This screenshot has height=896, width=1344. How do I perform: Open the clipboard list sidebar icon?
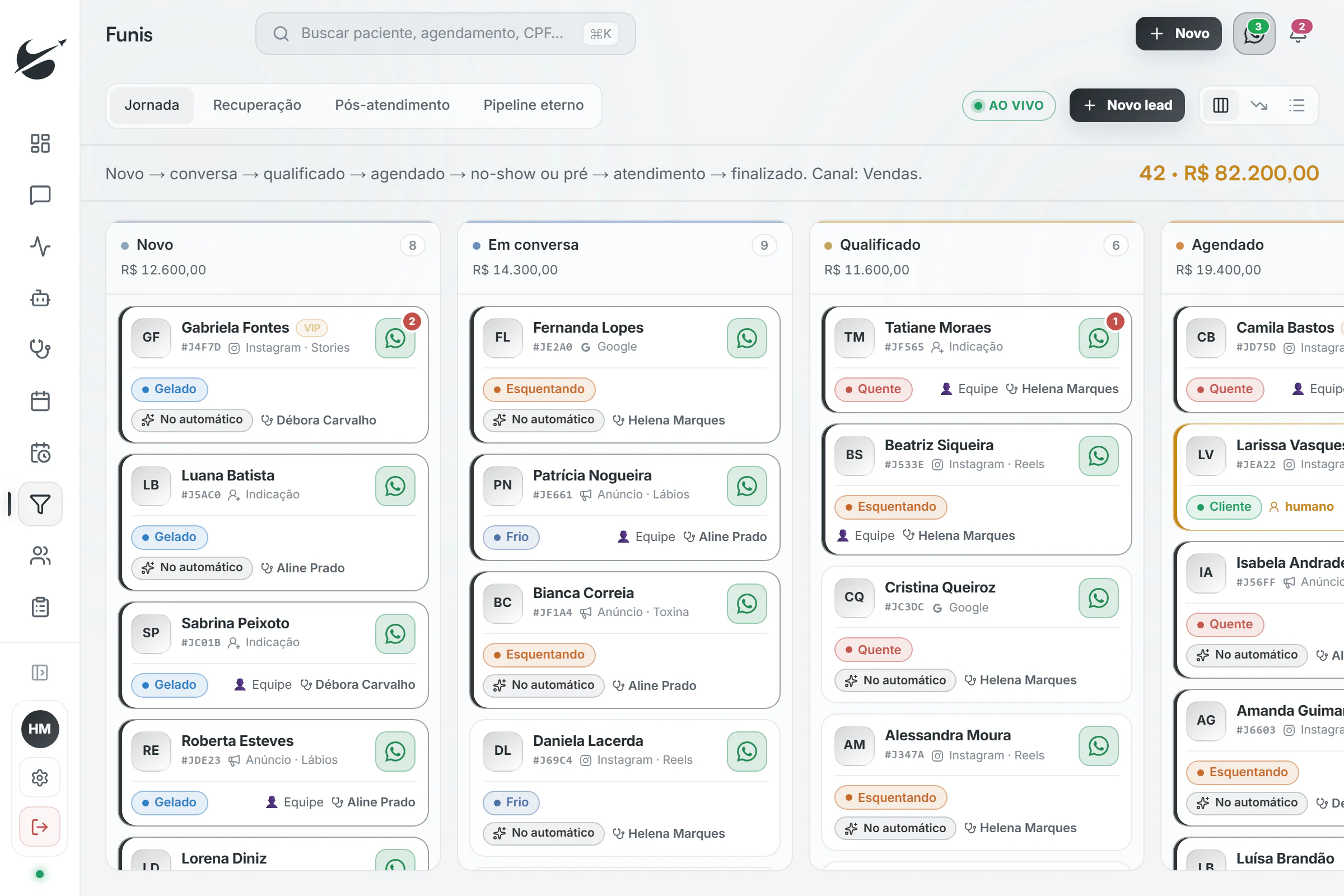tap(40, 607)
